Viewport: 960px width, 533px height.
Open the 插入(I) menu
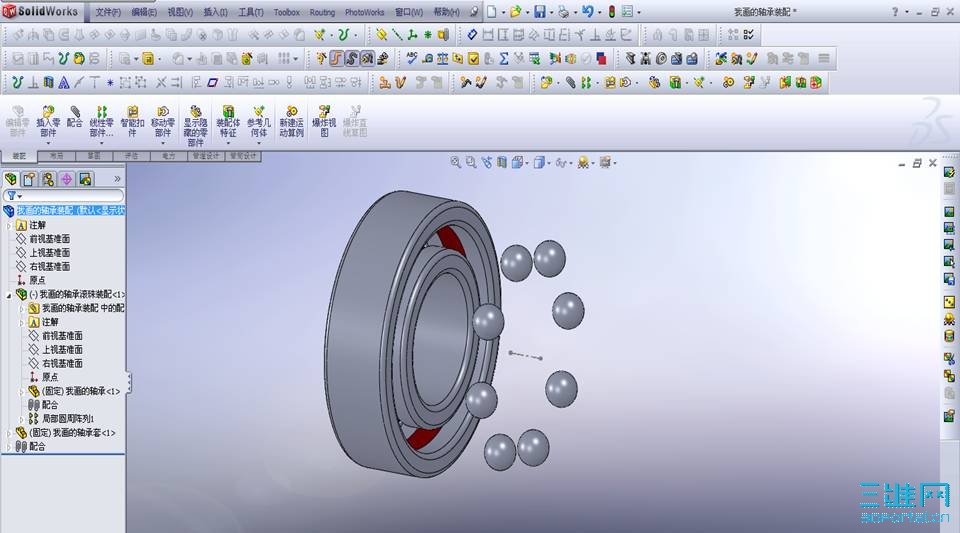click(x=216, y=12)
